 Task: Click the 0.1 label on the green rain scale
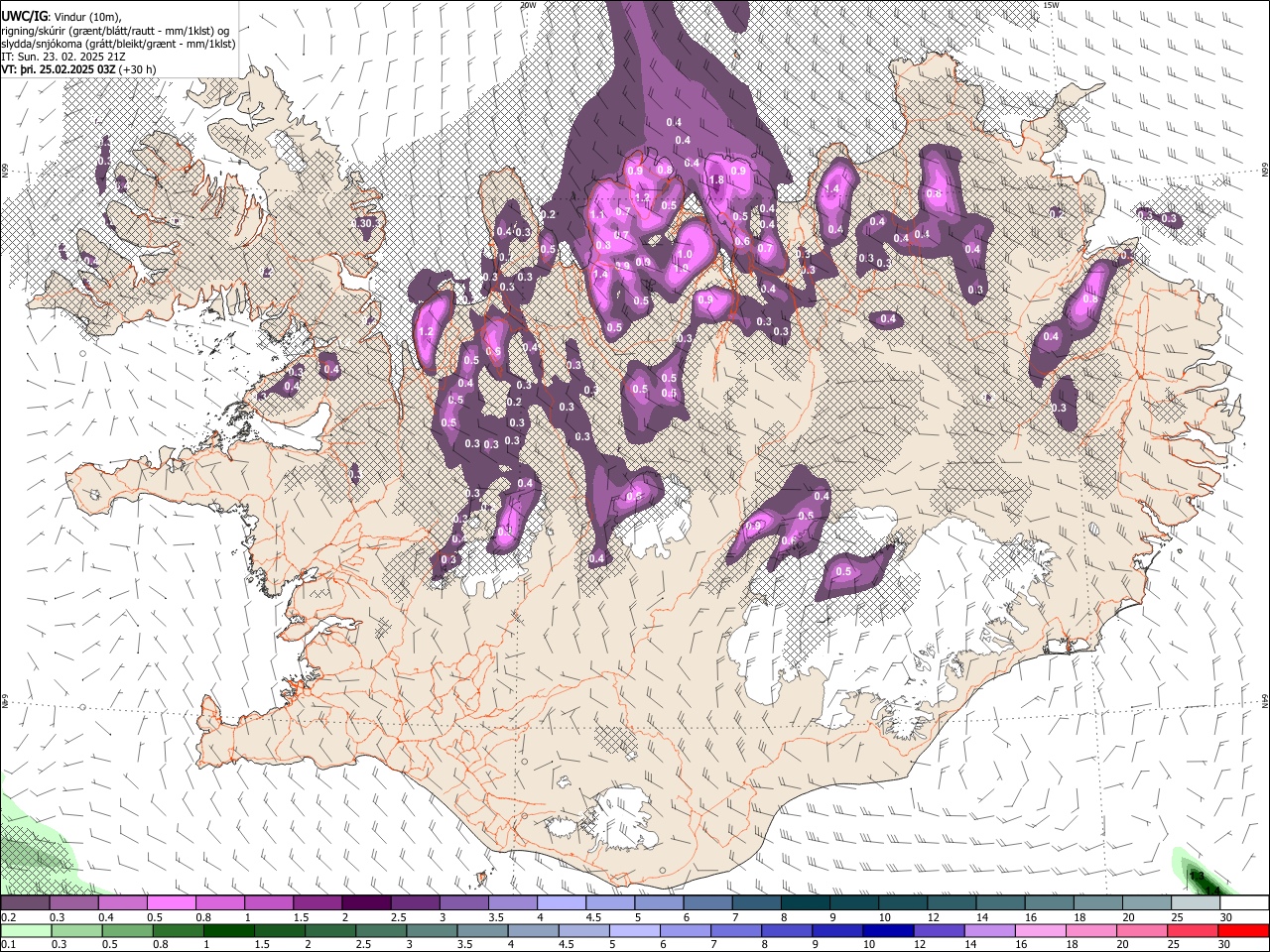click(7, 945)
